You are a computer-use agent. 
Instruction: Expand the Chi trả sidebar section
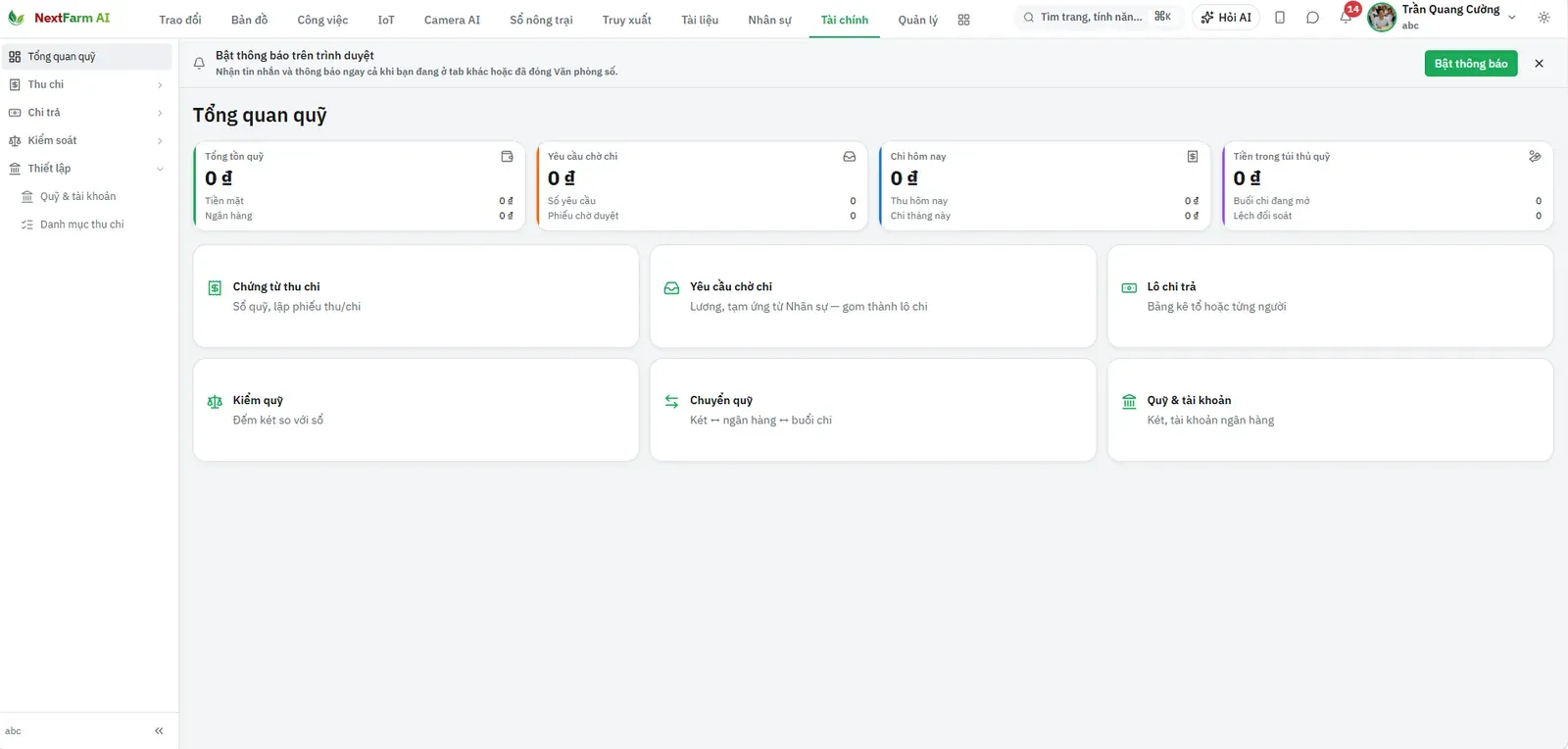click(86, 113)
